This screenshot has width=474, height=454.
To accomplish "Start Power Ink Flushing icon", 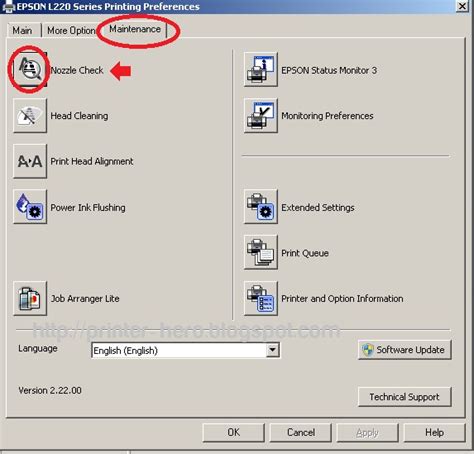I will click(30, 207).
